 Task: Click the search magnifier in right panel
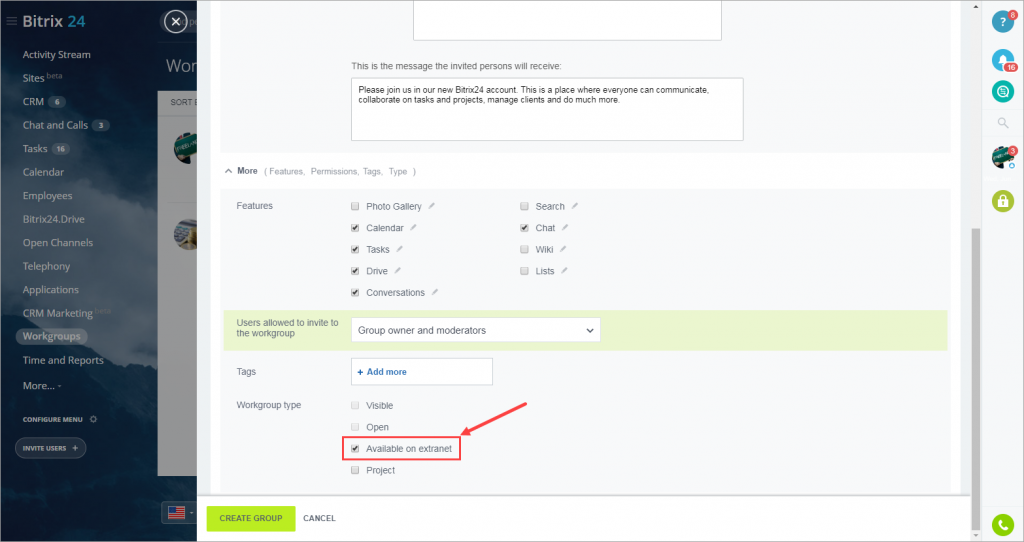click(x=1003, y=123)
